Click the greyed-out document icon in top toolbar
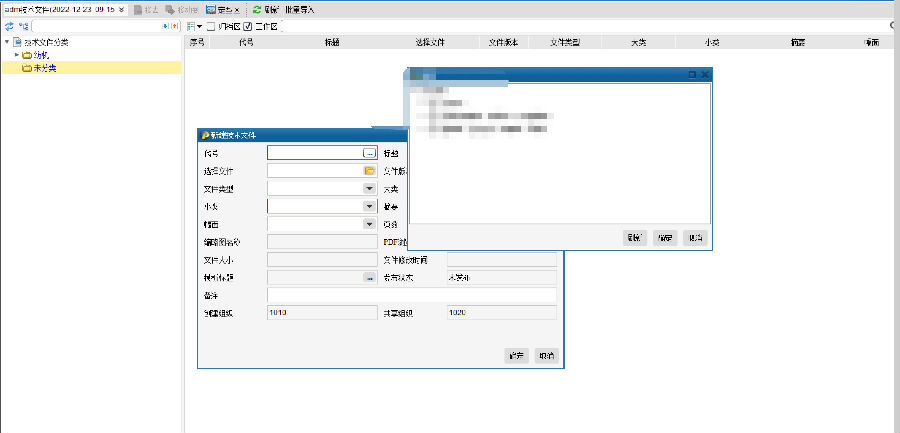Screen dimensions: 900x433 [x=137, y=10]
